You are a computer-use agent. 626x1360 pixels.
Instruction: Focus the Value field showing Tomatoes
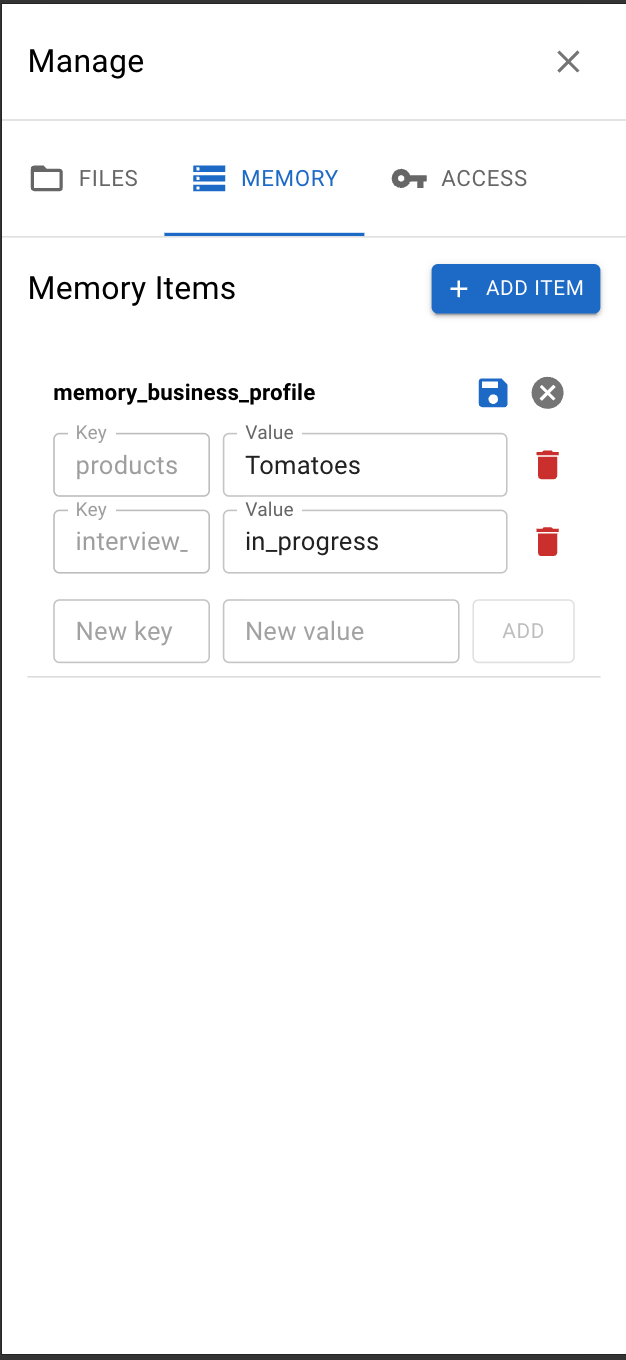[x=364, y=464]
